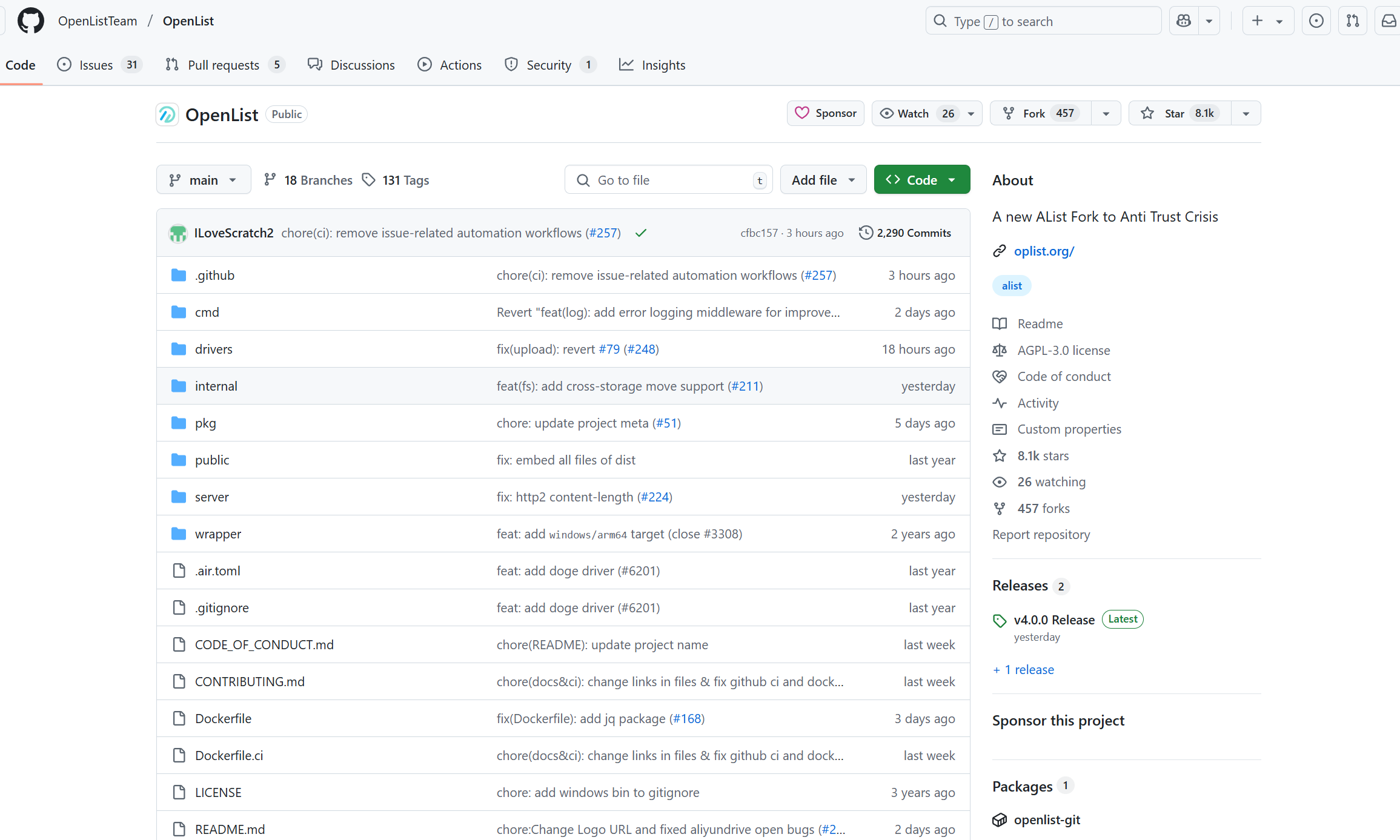This screenshot has width=1400, height=840.
Task: View the 131 Tags link
Action: click(x=396, y=180)
